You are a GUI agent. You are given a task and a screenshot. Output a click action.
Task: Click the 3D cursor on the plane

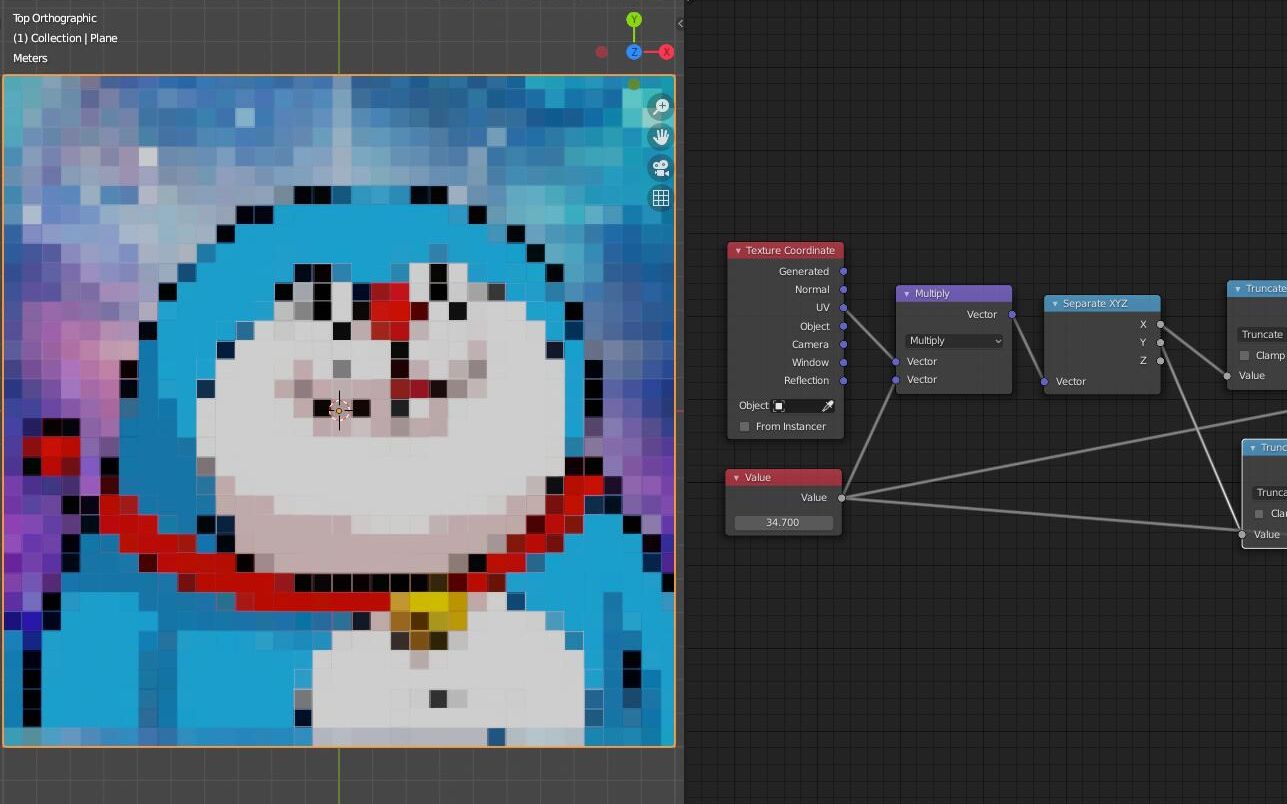(339, 410)
